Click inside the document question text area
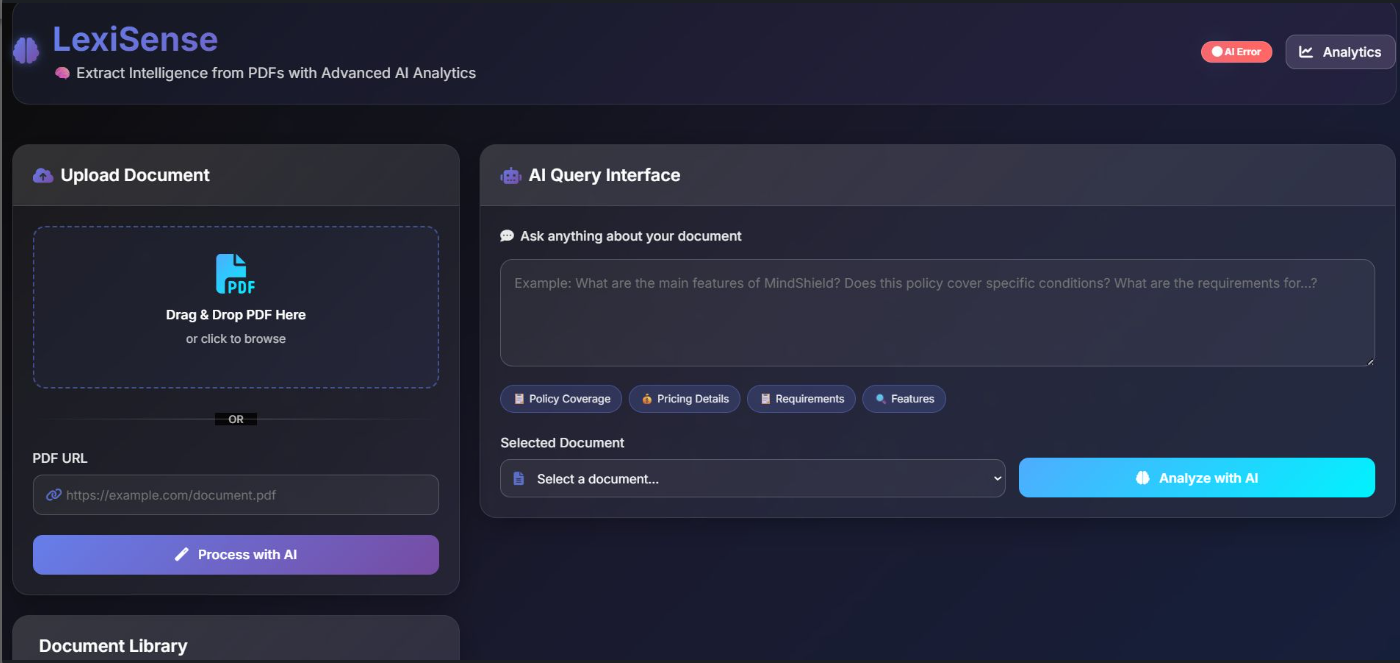 pyautogui.click(x=937, y=313)
